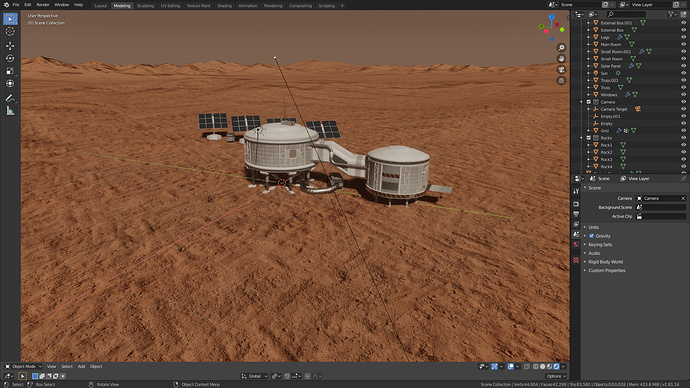690x388 pixels.
Task: Toggle Camera collection exclude checkbox
Action: [588, 102]
